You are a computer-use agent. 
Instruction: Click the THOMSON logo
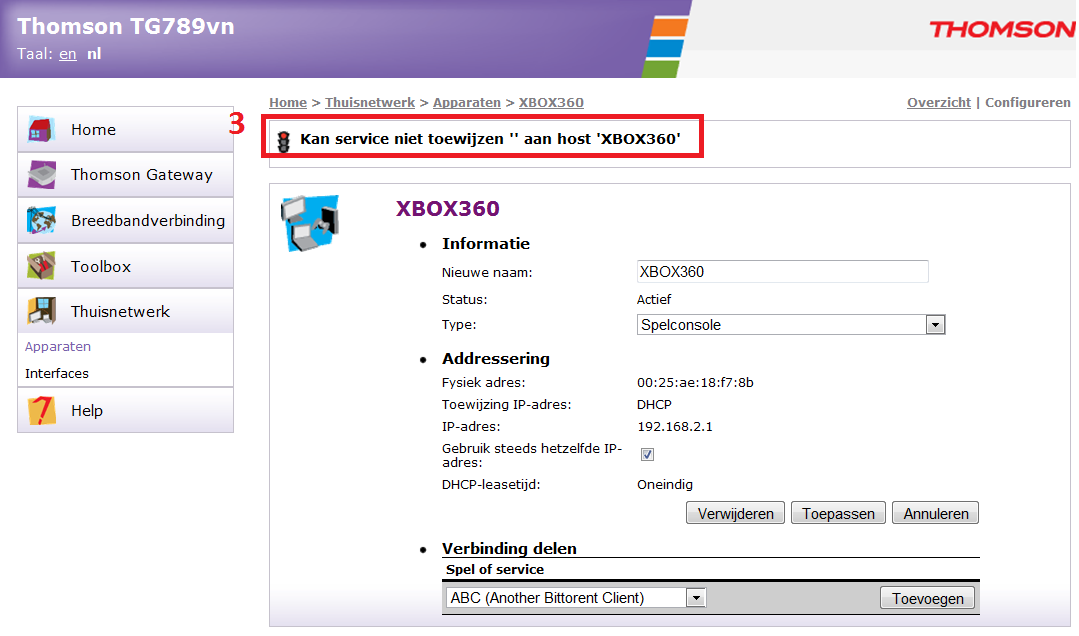[1002, 29]
